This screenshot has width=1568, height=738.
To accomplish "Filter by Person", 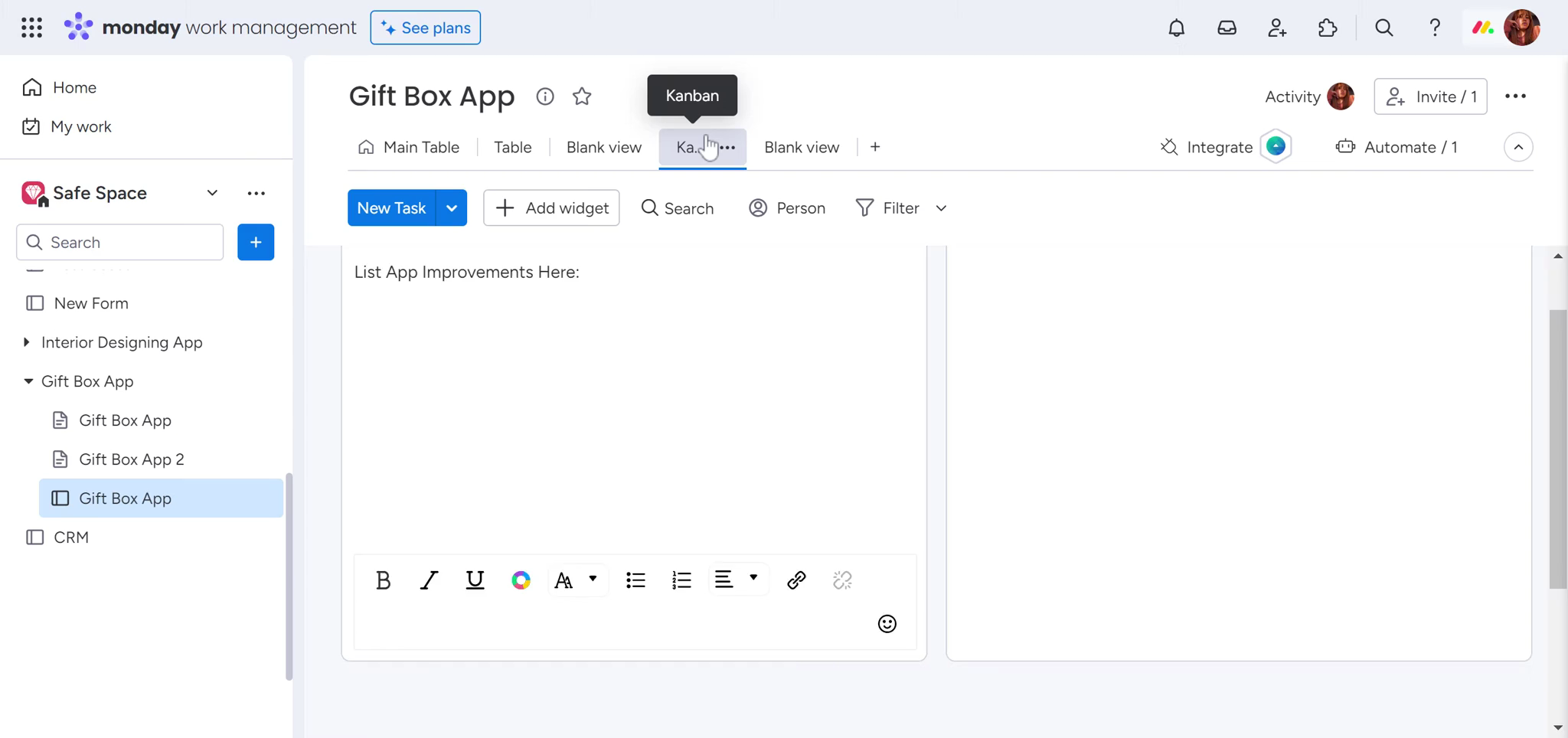I will 787,208.
